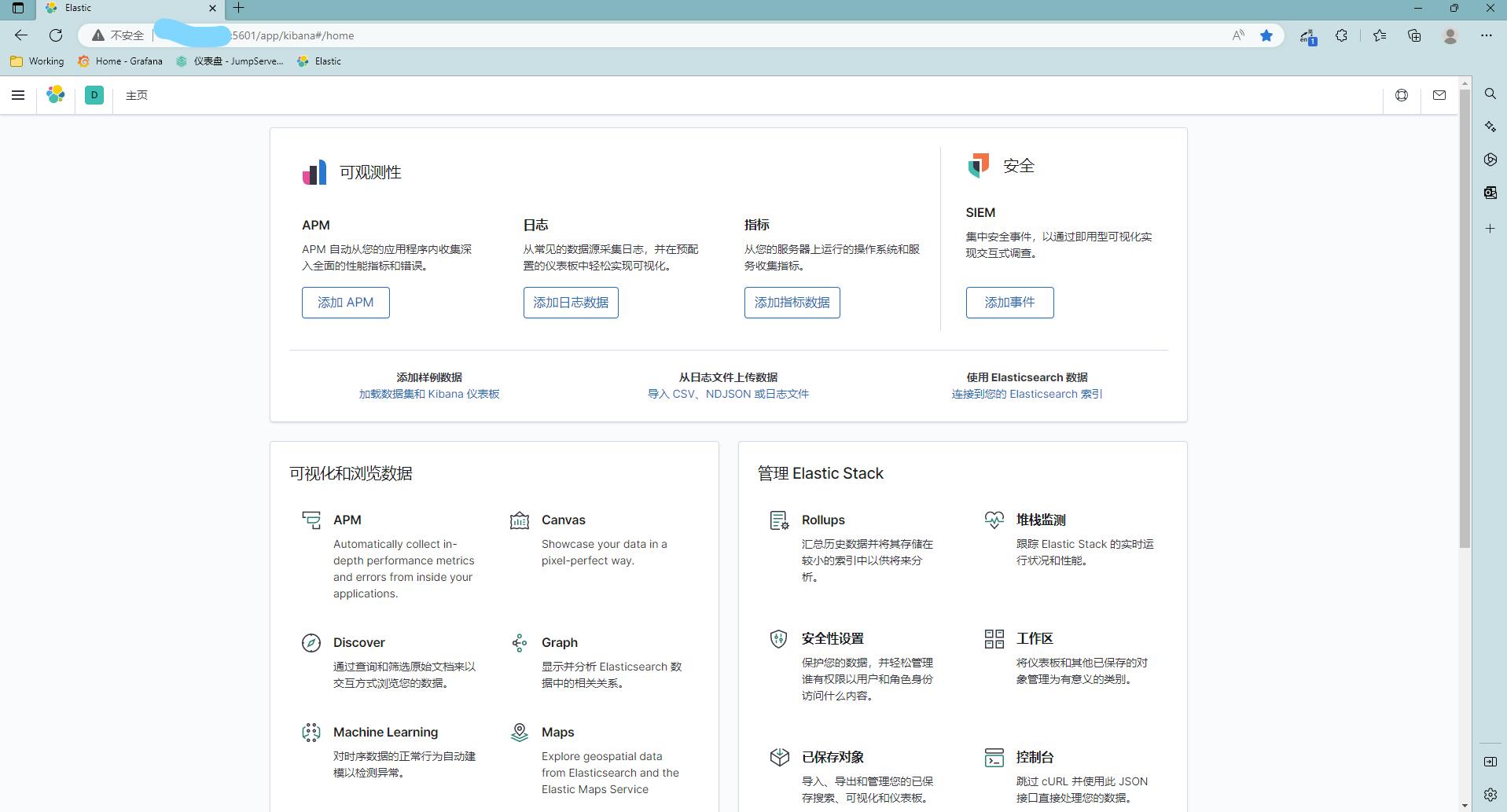This screenshot has height=812, width=1507.
Task: Open Discover via compass icon
Action: [311, 643]
